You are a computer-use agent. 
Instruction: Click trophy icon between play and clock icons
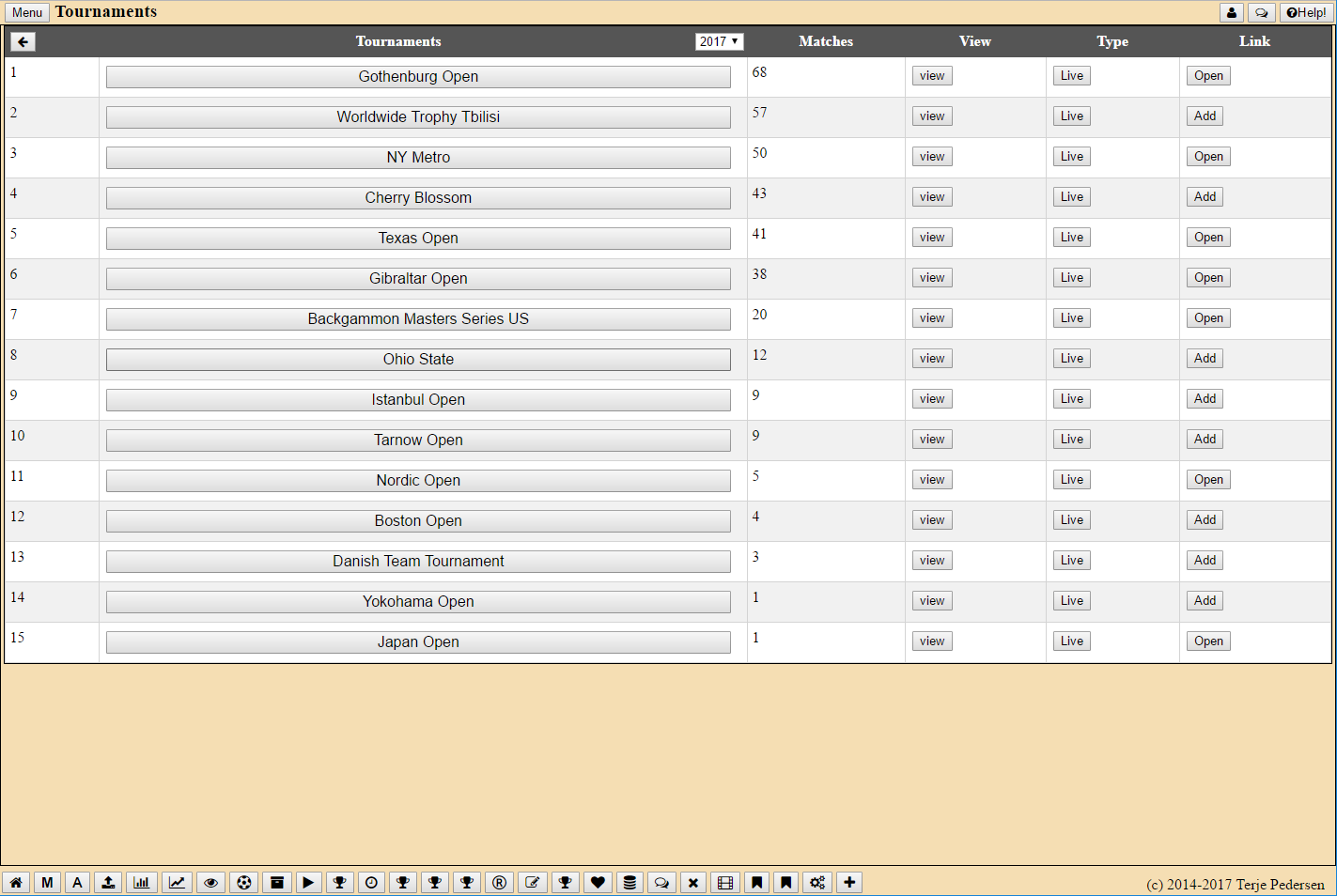[340, 883]
